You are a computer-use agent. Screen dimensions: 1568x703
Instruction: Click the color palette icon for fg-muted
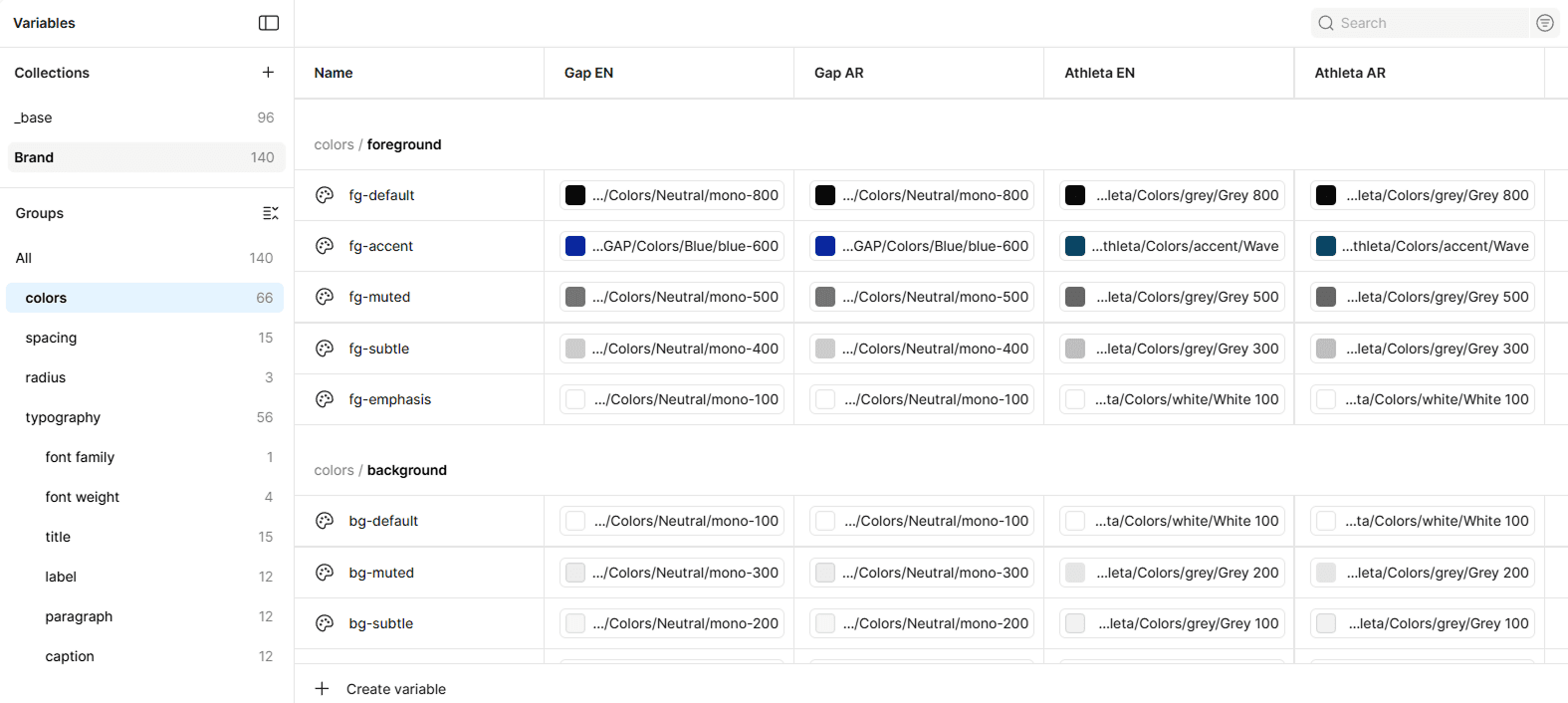tap(325, 297)
